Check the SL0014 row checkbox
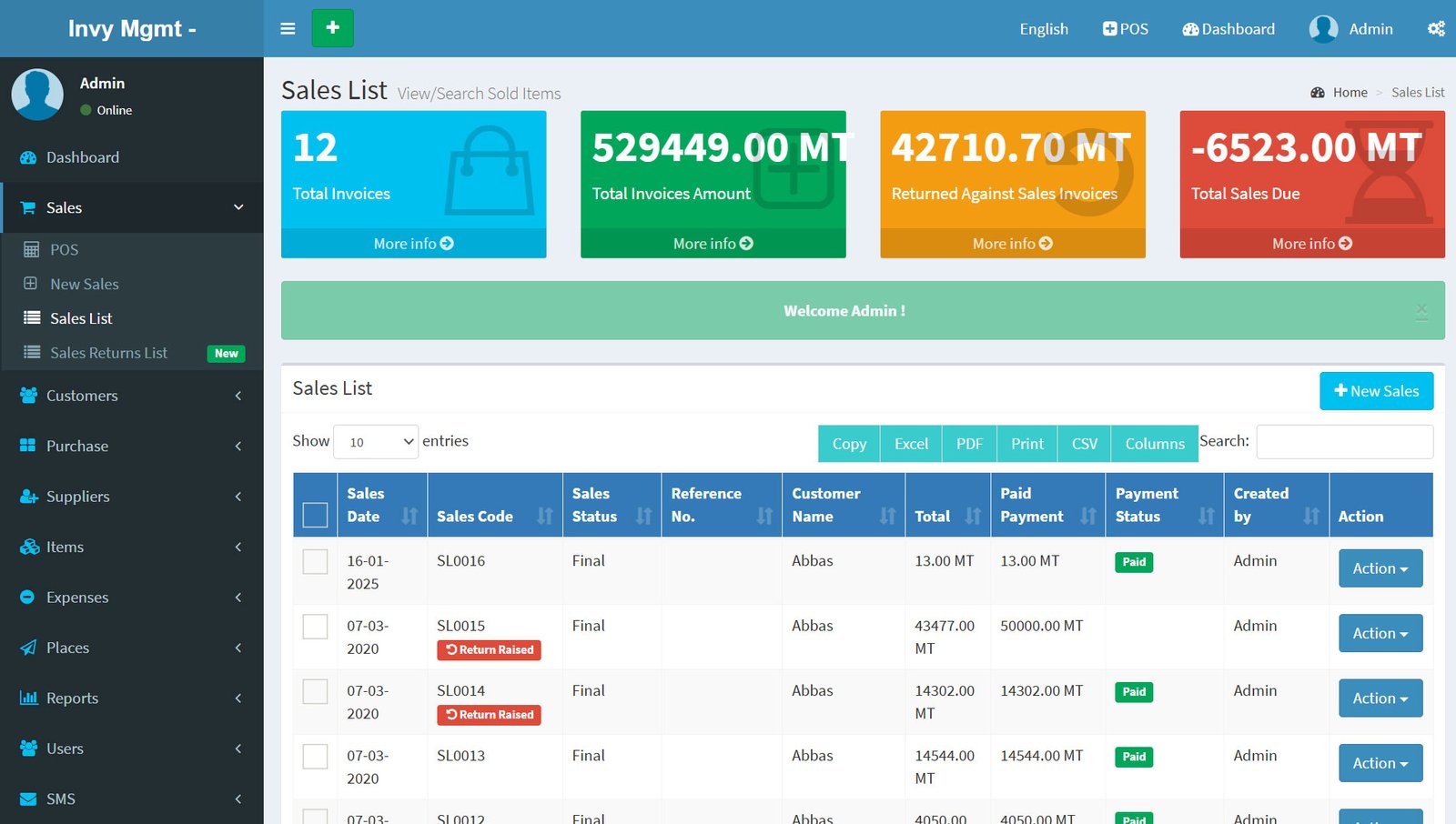The image size is (1456, 824). pyautogui.click(x=315, y=691)
